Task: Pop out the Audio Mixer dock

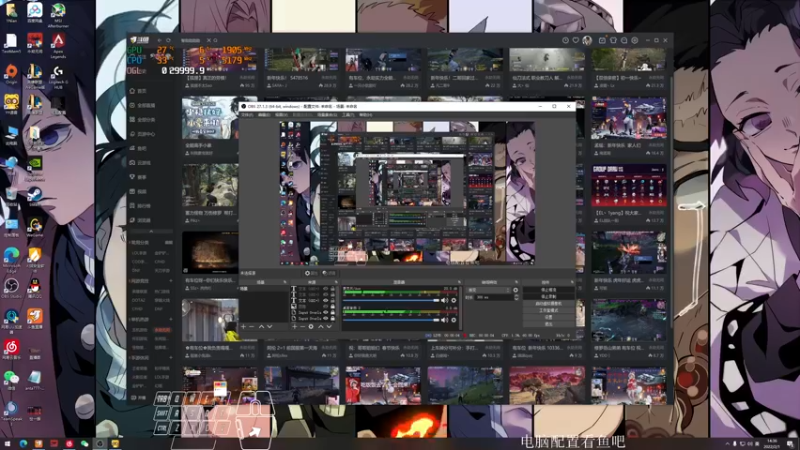Action: [459, 282]
